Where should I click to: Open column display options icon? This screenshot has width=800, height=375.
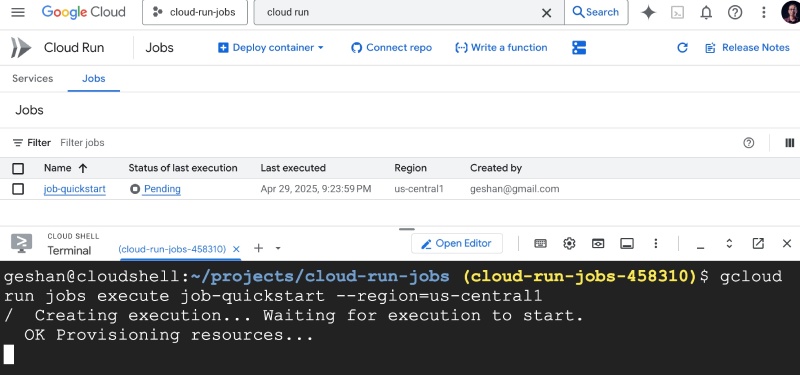[789, 143]
